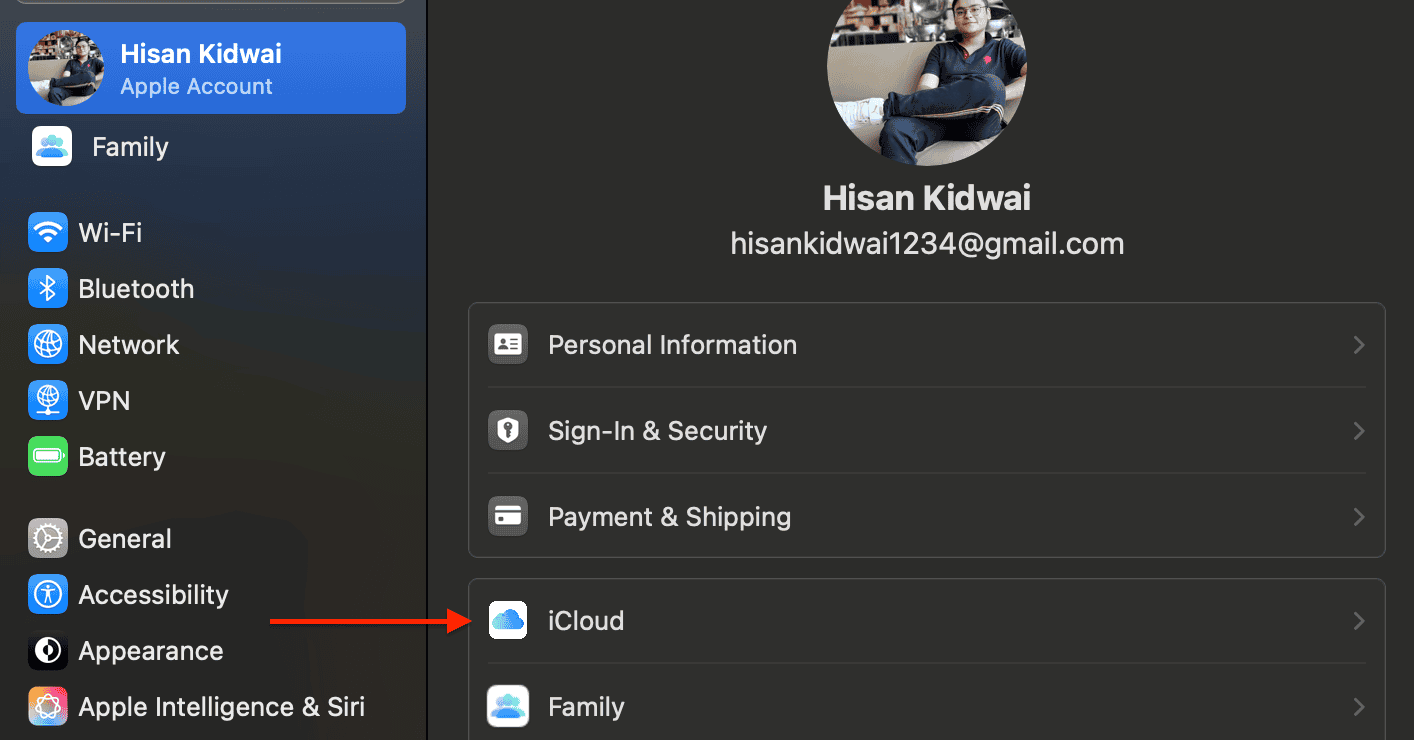Viewport: 1414px width, 740px height.
Task: Select Hisan Kidwai Apple Account in sidebar
Action: 211,68
